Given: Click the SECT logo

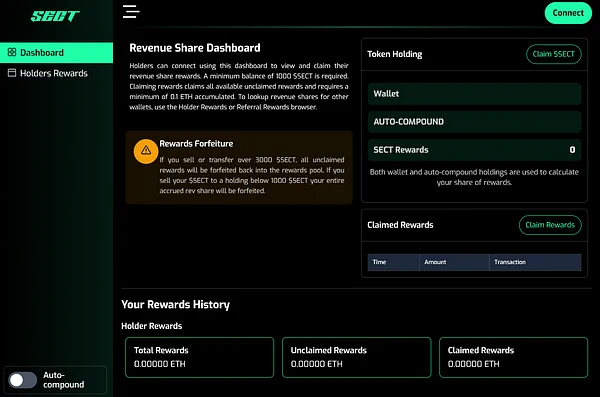Looking at the screenshot, I should (x=55, y=16).
